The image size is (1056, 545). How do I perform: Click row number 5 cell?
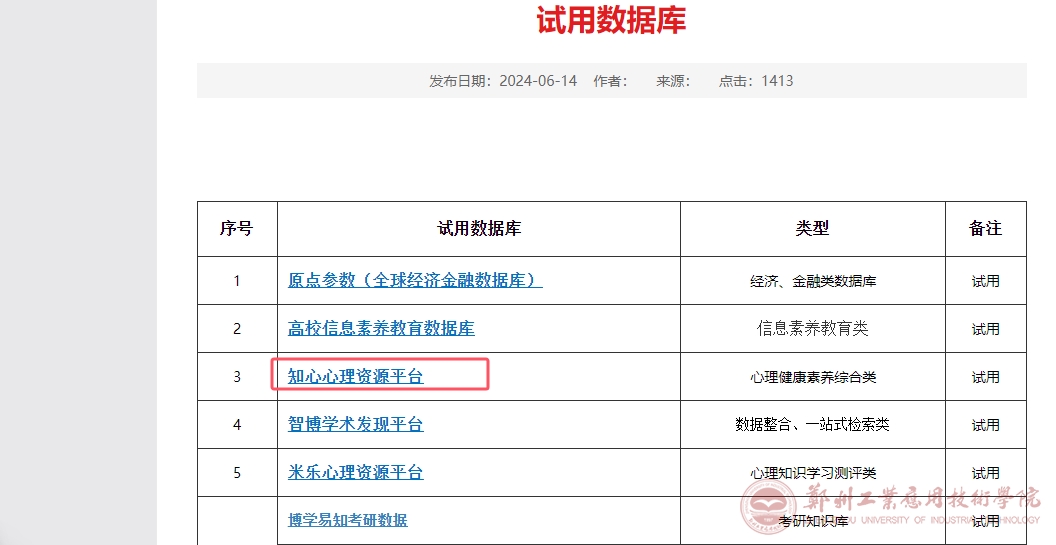coord(237,473)
